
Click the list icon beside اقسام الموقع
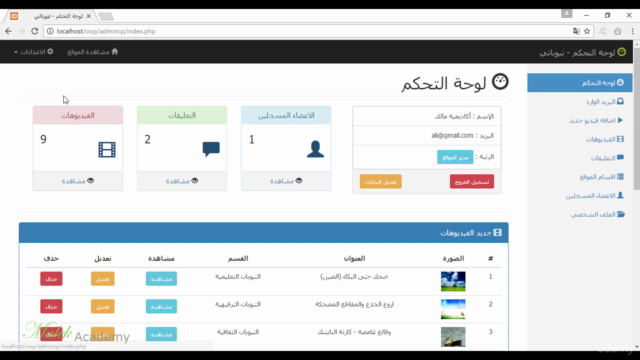[620, 176]
